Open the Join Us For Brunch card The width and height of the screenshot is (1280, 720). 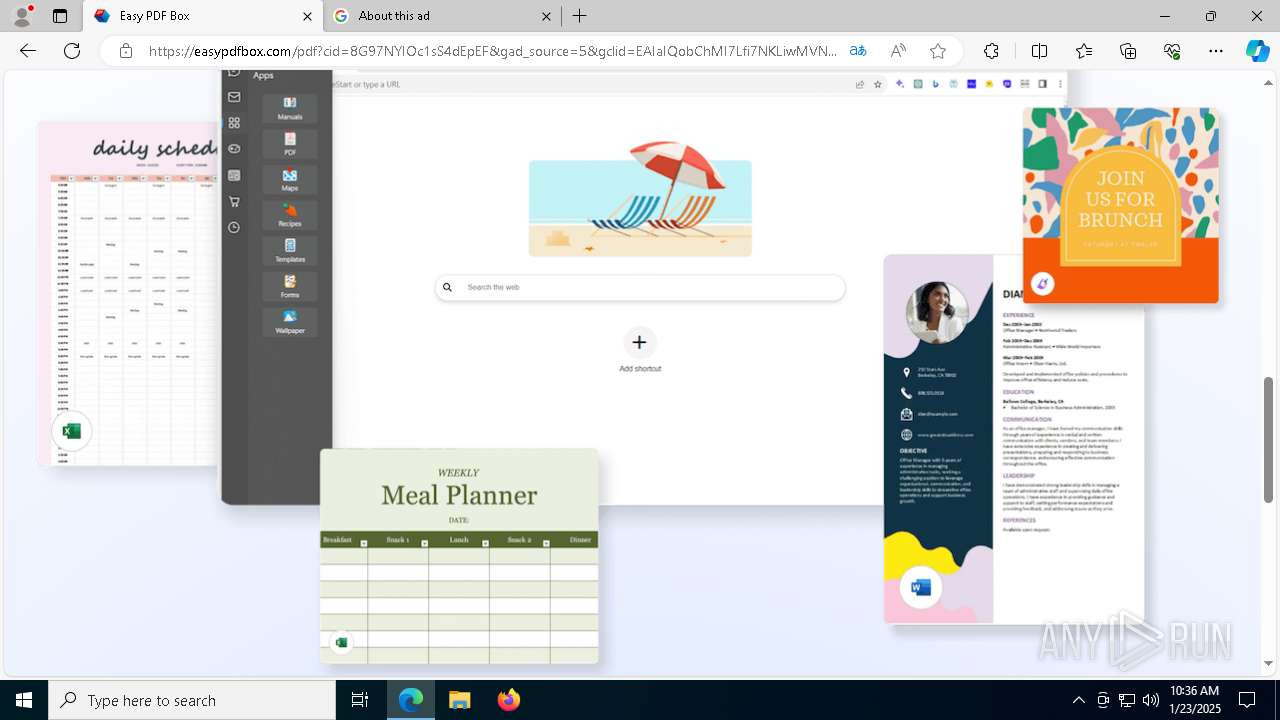point(1120,205)
